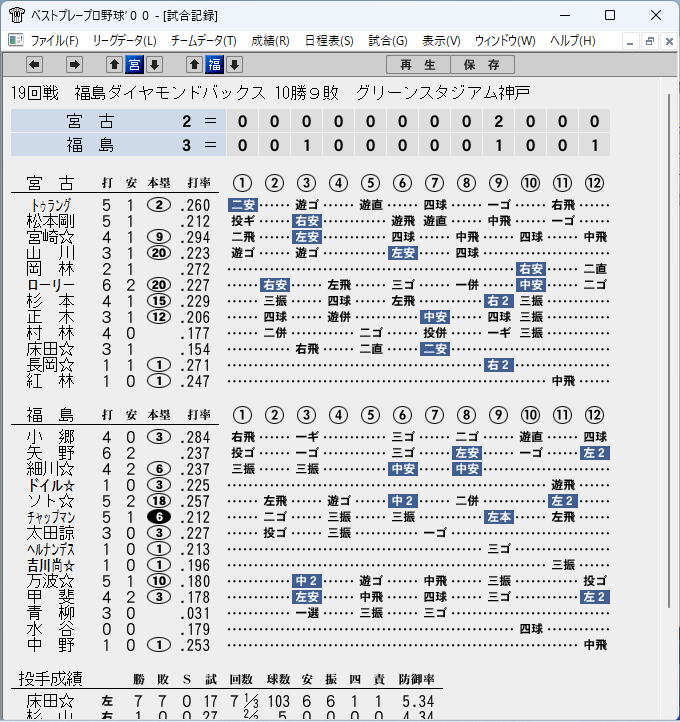Select player name ヘルナンデス in 福島 lineup
680x722 pixels.
51,549
